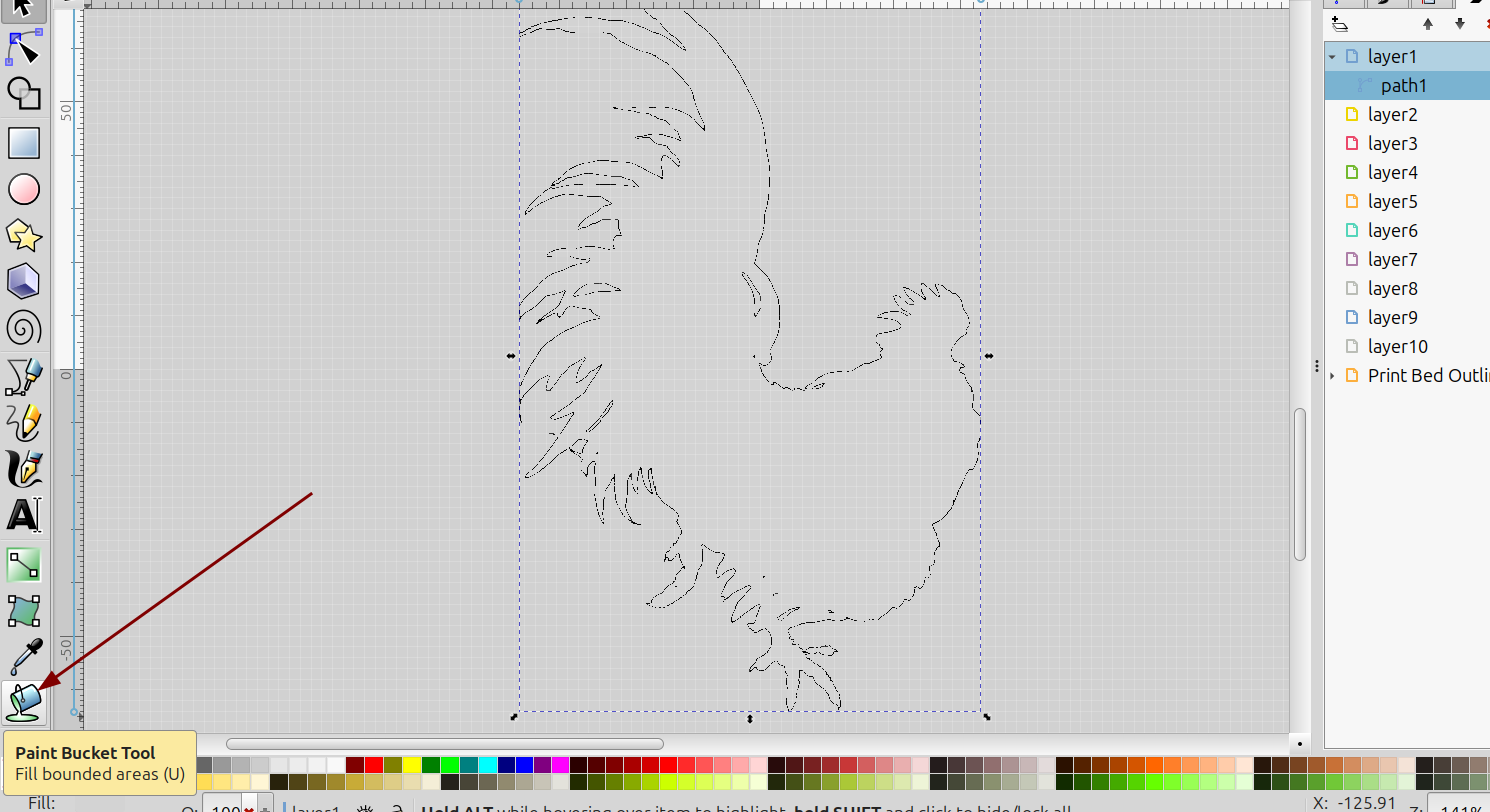Activate the Star and Polygon tool
The height and width of the screenshot is (812, 1490).
coord(23,235)
